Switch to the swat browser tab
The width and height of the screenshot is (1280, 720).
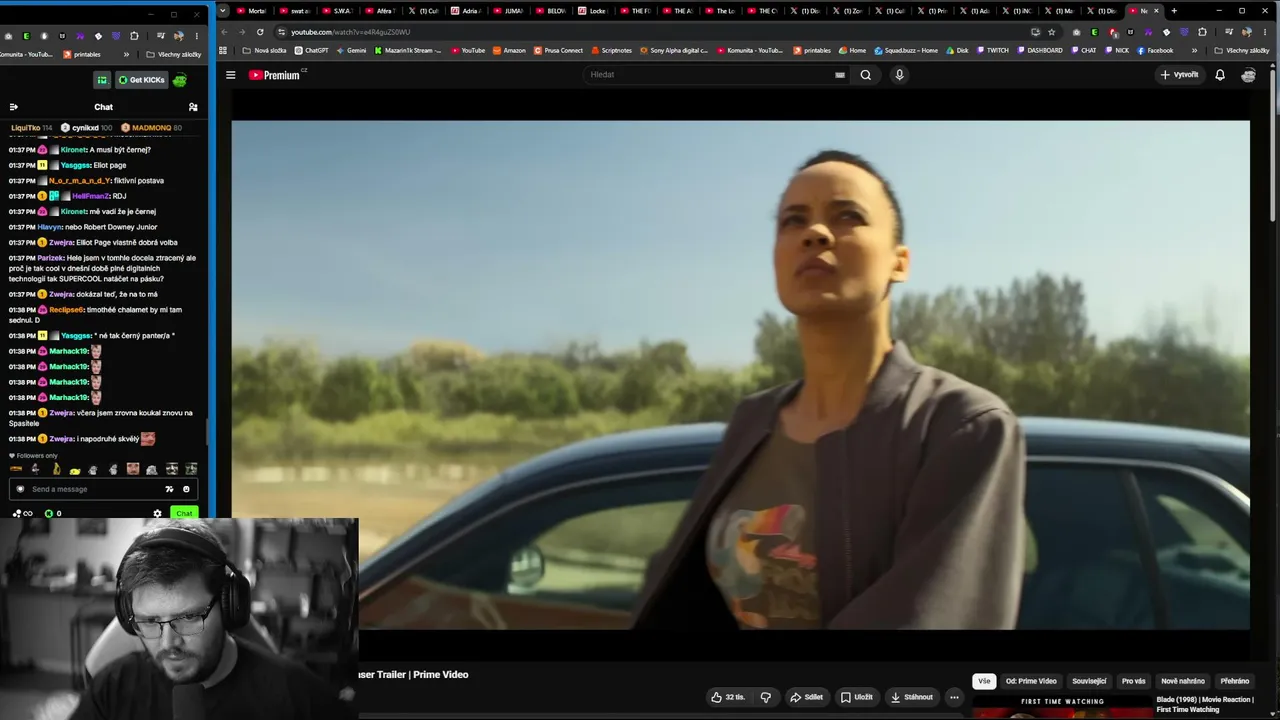point(295,11)
